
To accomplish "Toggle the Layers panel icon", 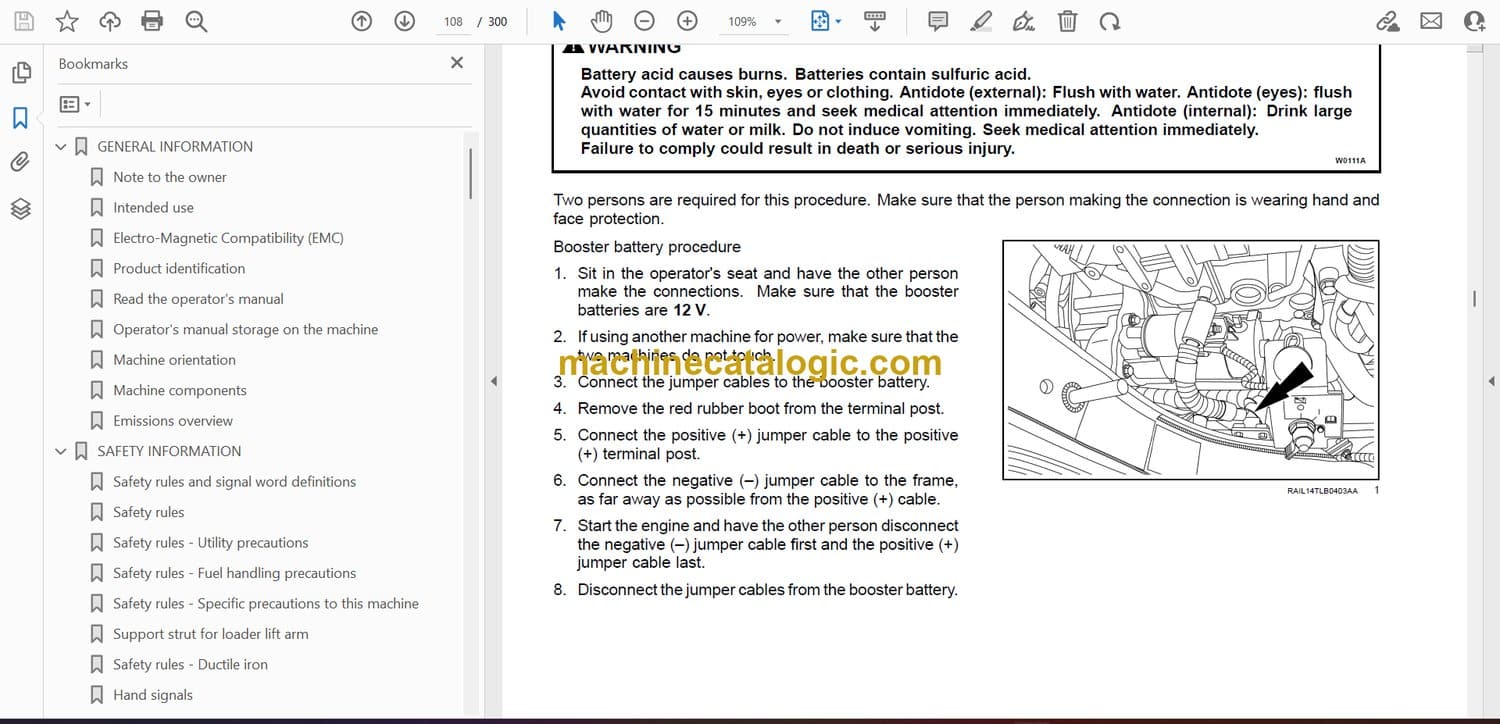I will pos(20,208).
